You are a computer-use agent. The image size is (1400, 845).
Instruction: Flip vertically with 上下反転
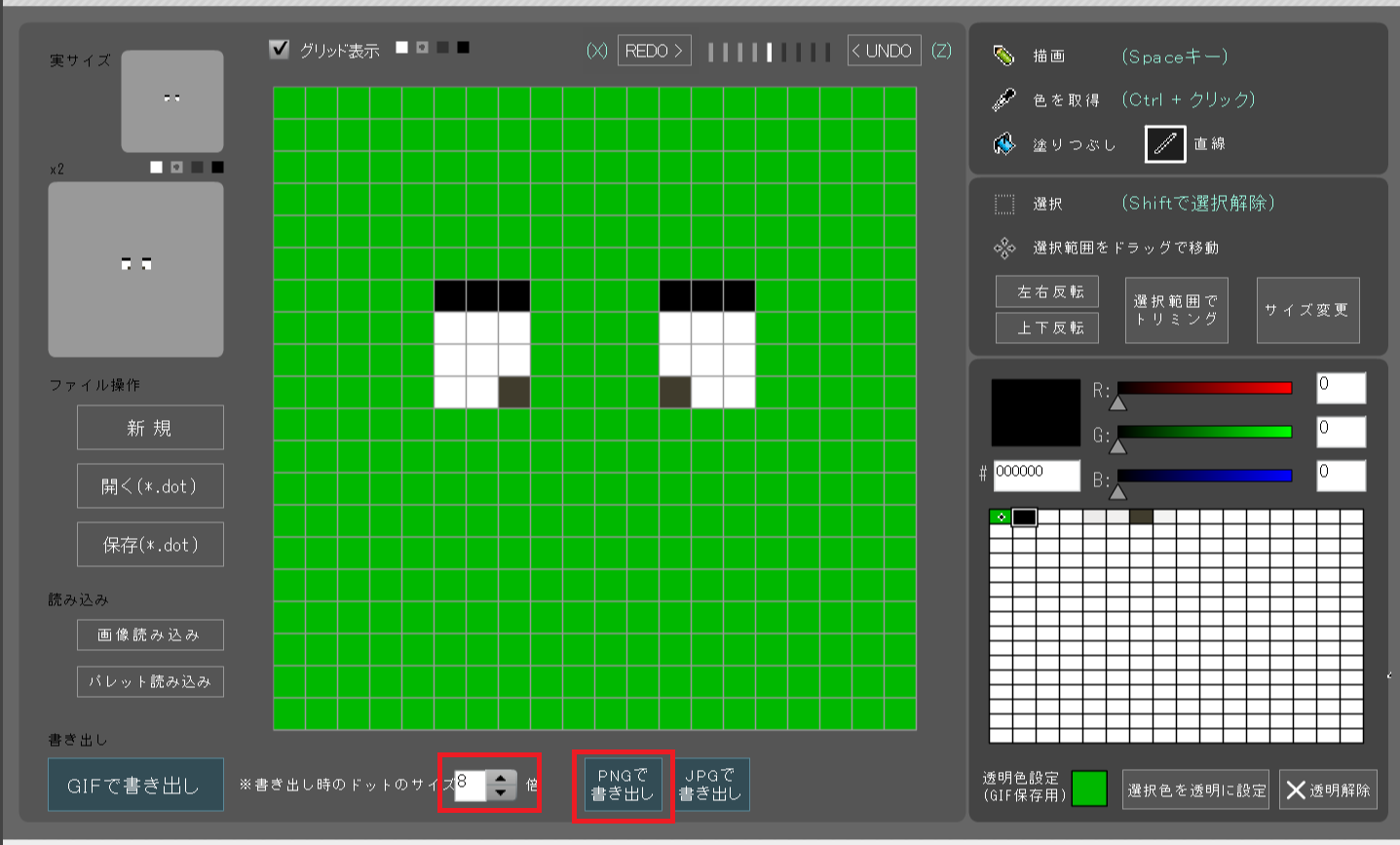[x=1047, y=328]
